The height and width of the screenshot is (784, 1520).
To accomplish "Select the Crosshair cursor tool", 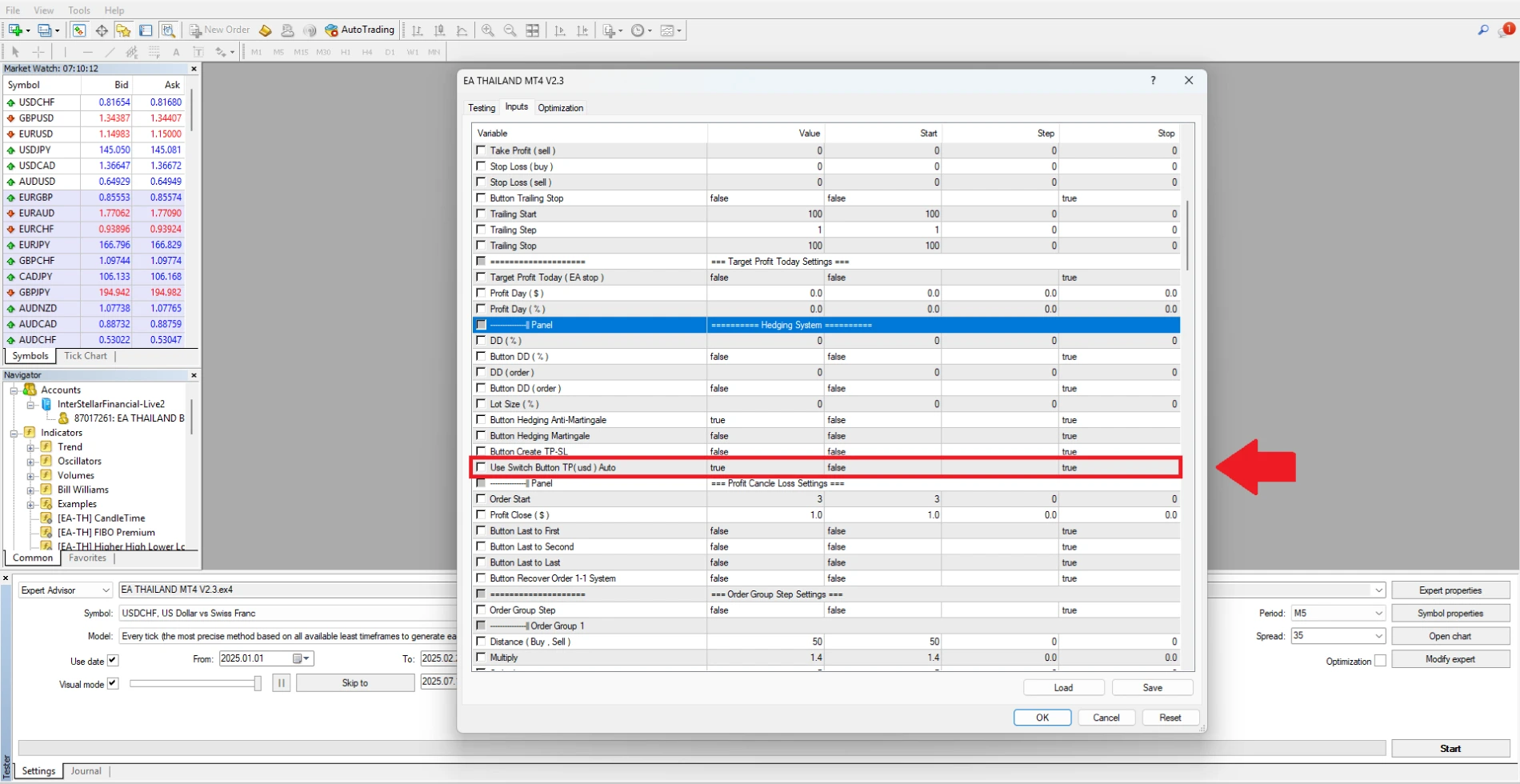I will [x=38, y=52].
